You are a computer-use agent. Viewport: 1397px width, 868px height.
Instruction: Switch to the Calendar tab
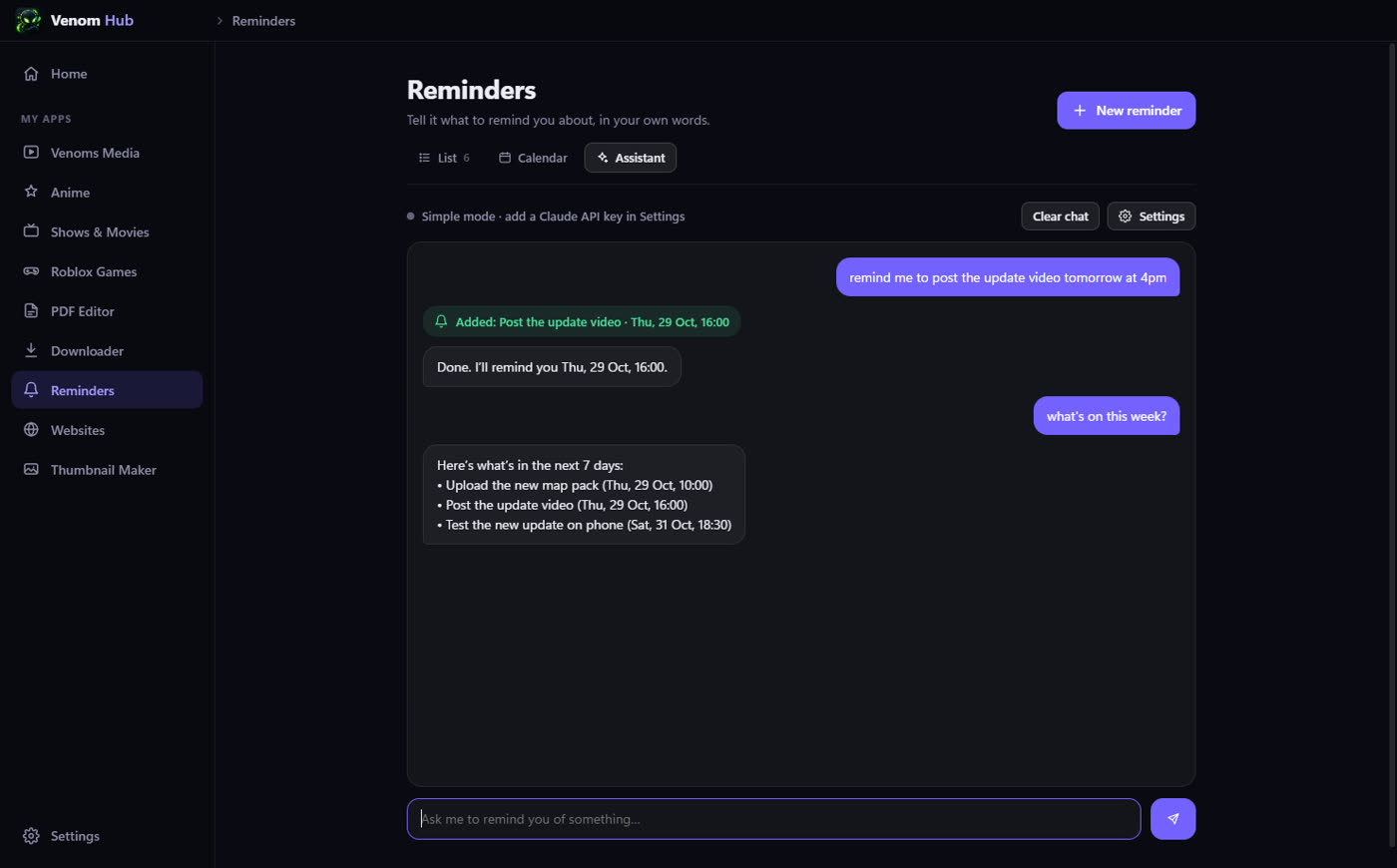533,158
